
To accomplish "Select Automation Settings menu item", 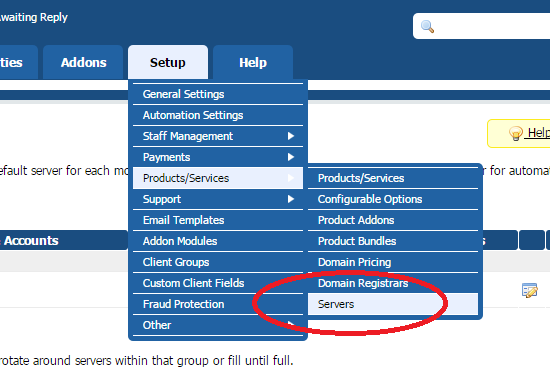I will [218, 115].
